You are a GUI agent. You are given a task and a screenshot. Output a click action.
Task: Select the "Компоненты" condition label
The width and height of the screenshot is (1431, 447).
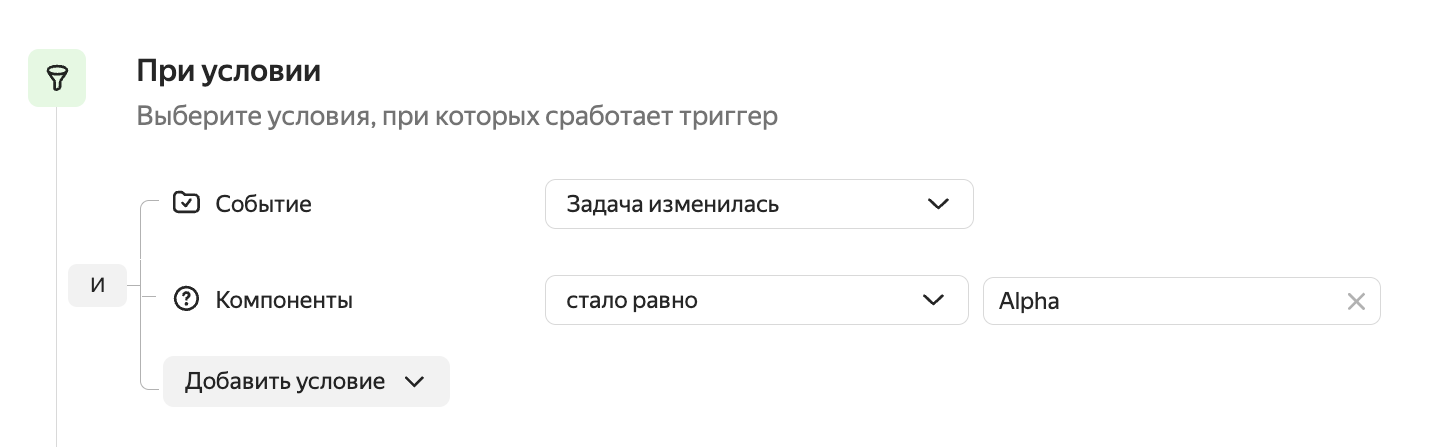click(284, 300)
